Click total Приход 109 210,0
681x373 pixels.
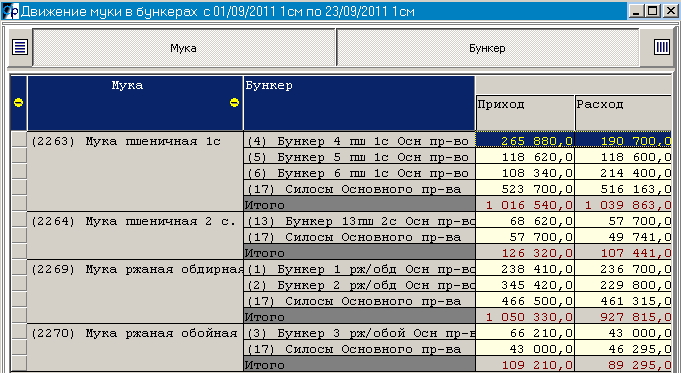pos(525,364)
